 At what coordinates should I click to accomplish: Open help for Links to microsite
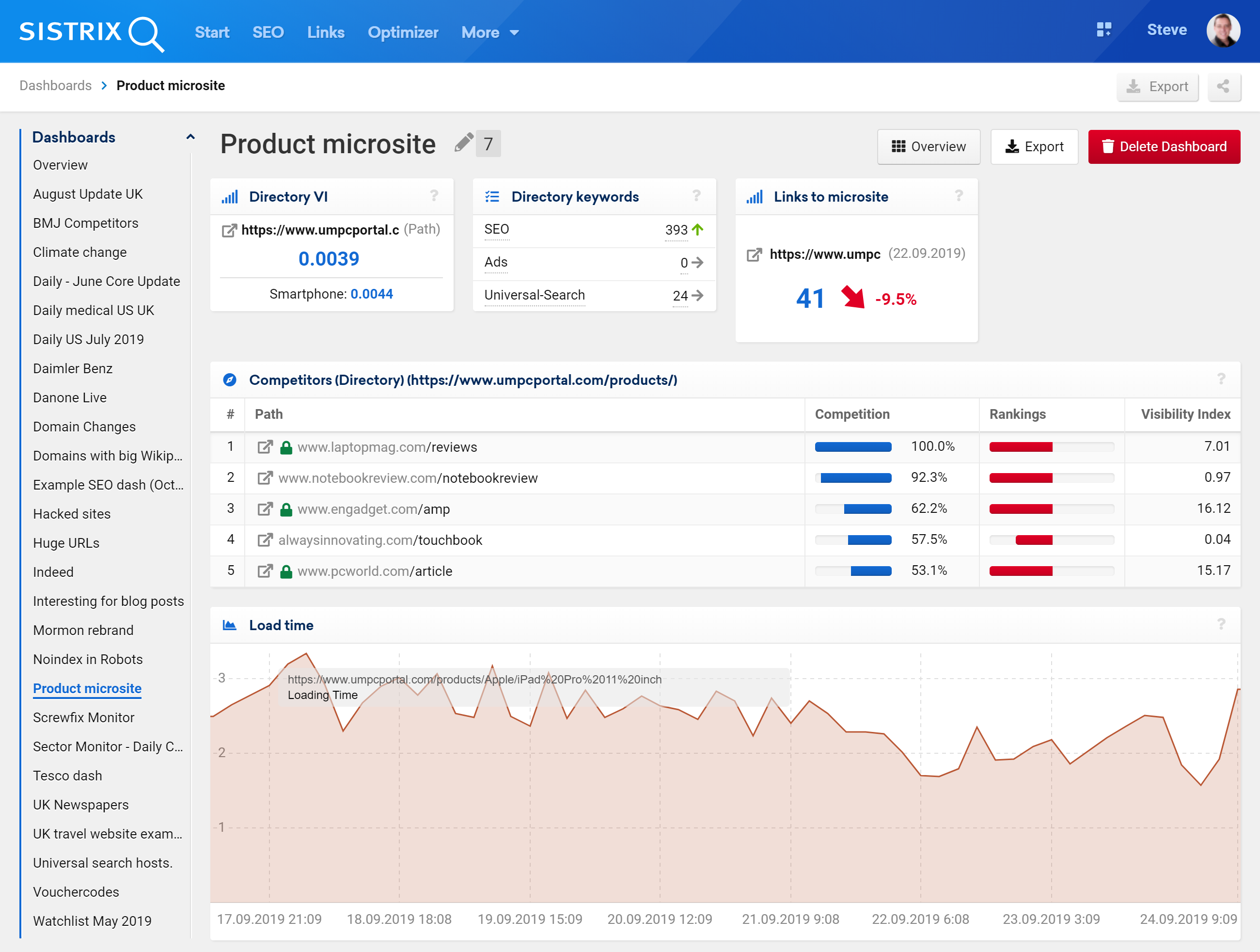(x=959, y=196)
